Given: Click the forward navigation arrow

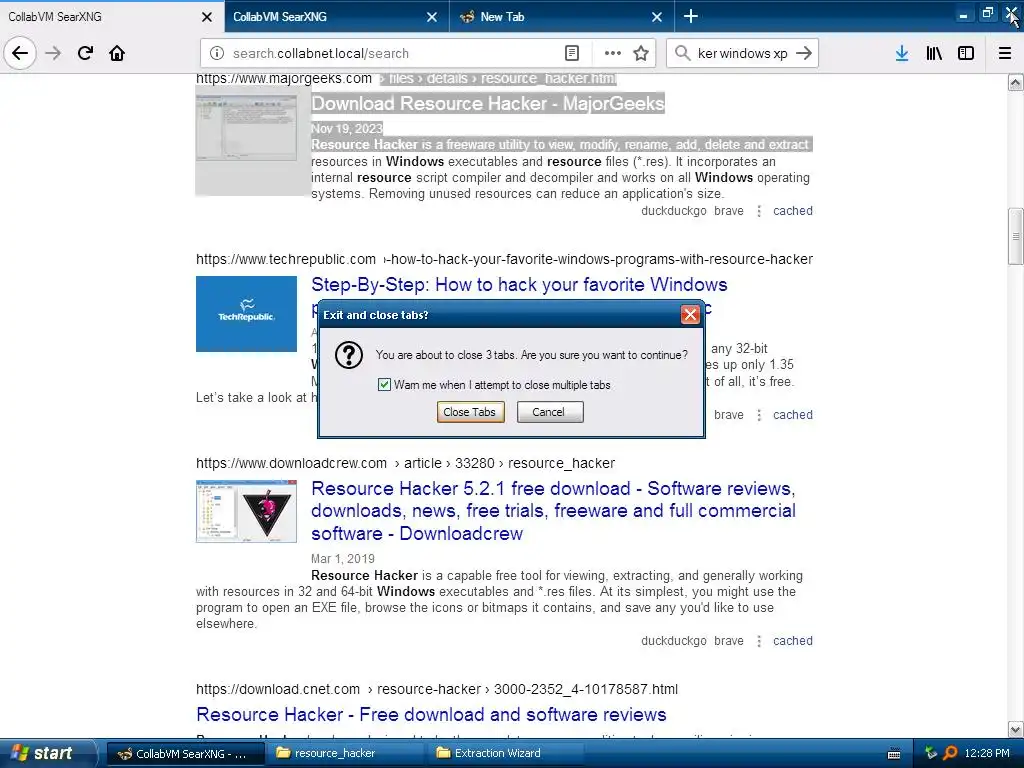Looking at the screenshot, I should (53, 53).
